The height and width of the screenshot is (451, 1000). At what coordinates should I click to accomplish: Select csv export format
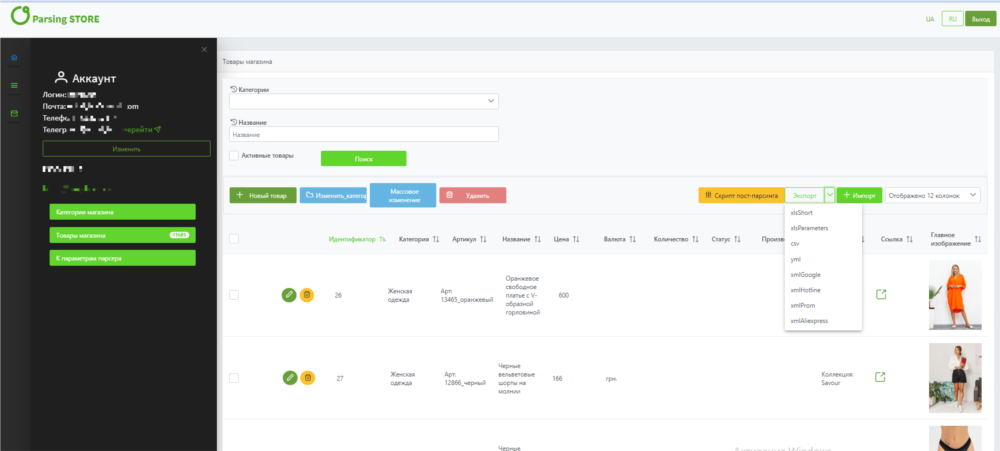(795, 243)
